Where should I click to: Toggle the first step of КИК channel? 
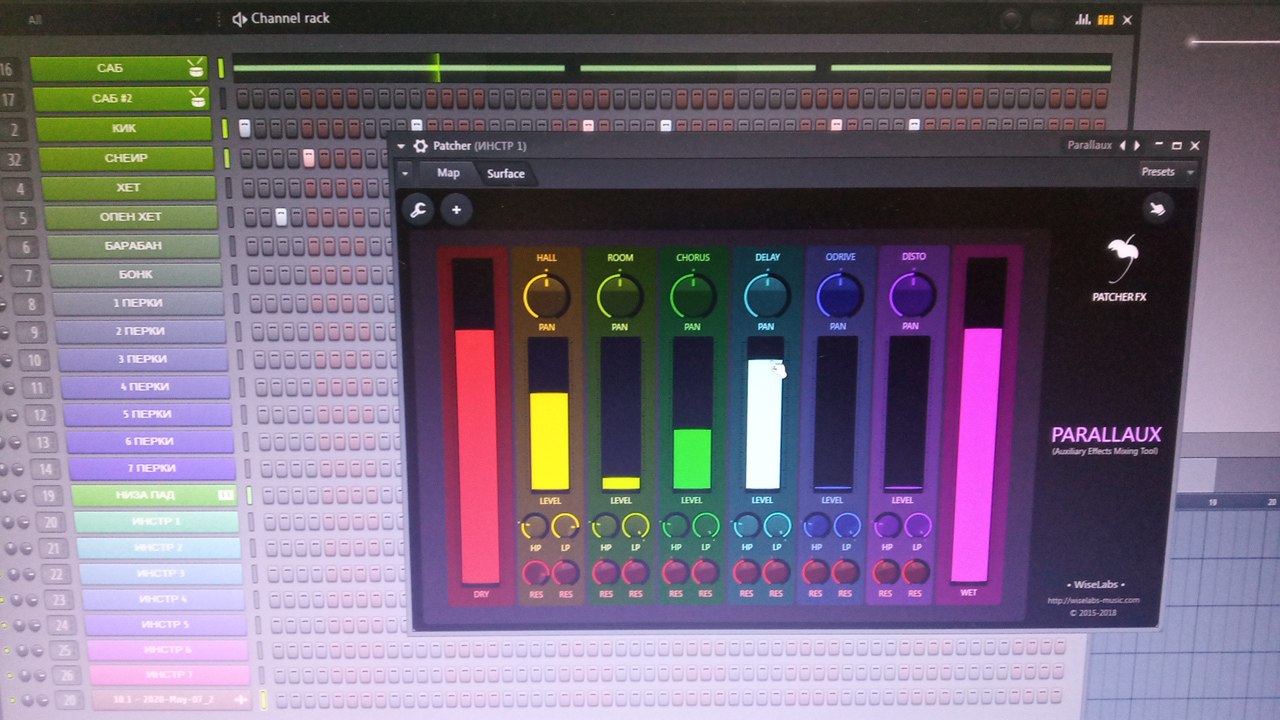click(244, 128)
